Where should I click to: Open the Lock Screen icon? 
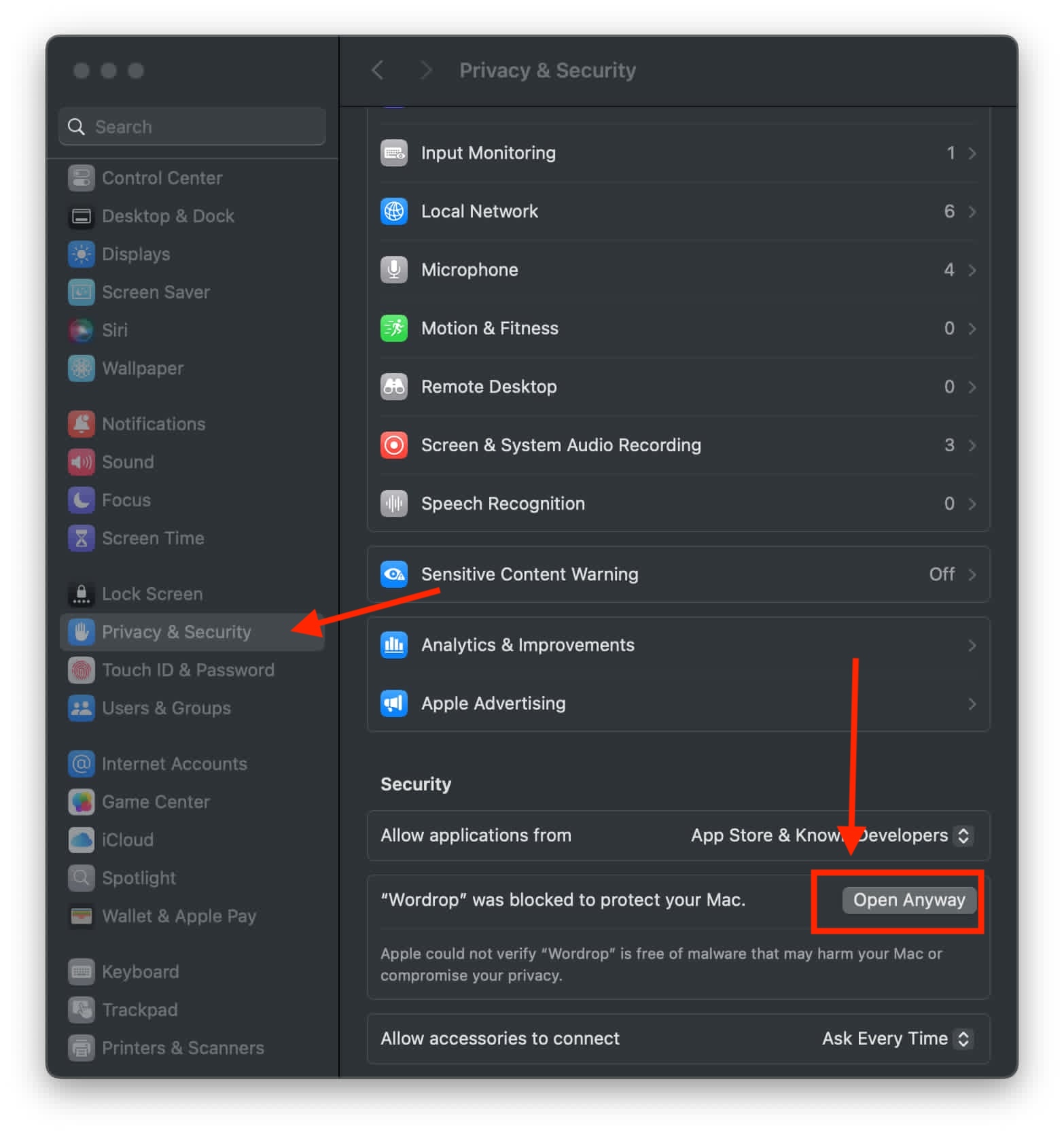point(81,594)
